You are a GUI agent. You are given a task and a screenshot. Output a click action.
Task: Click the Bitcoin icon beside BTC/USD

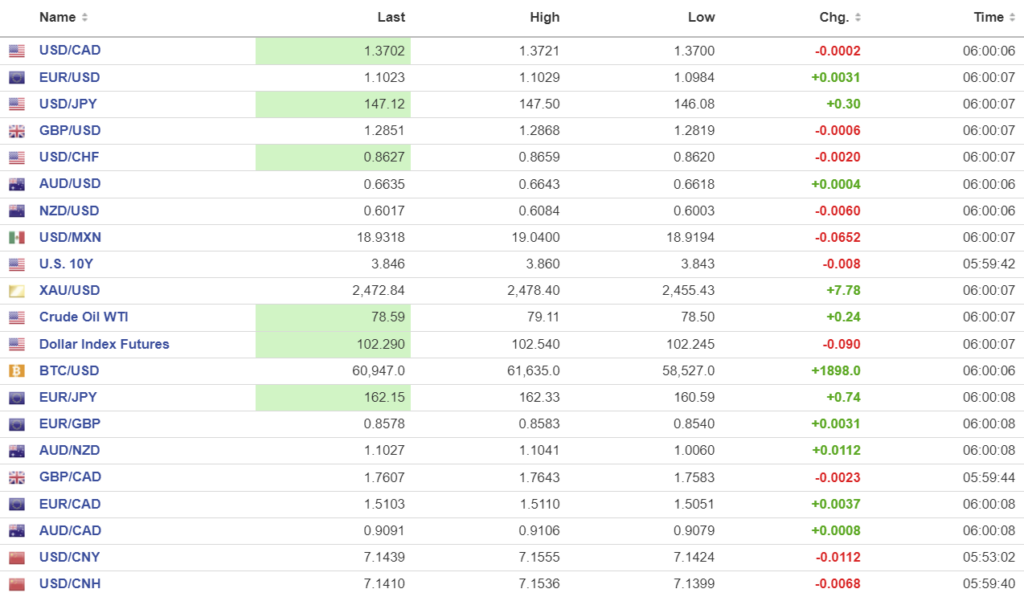pyautogui.click(x=16, y=371)
